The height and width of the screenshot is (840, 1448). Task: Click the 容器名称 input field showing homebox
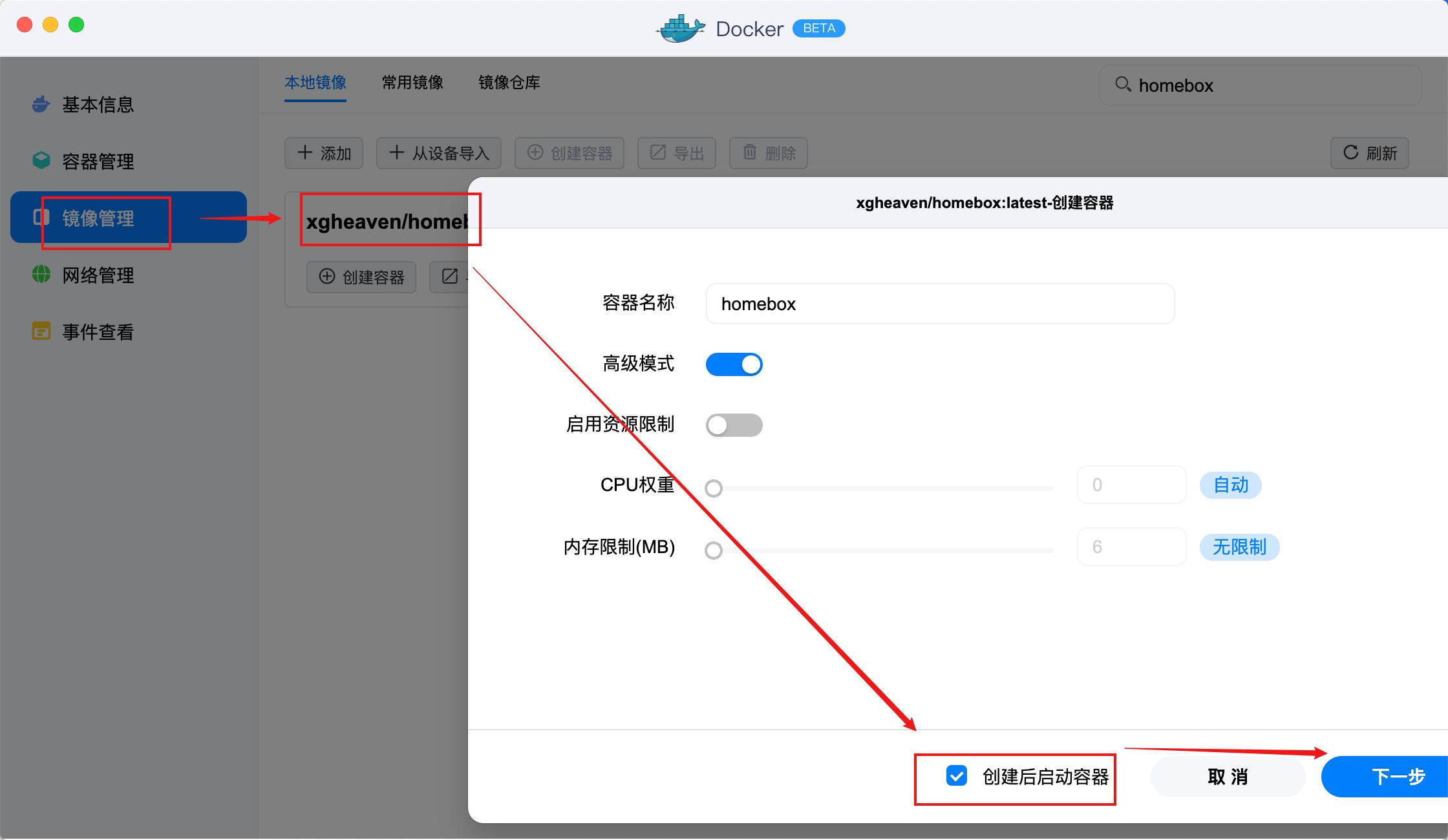coord(939,304)
